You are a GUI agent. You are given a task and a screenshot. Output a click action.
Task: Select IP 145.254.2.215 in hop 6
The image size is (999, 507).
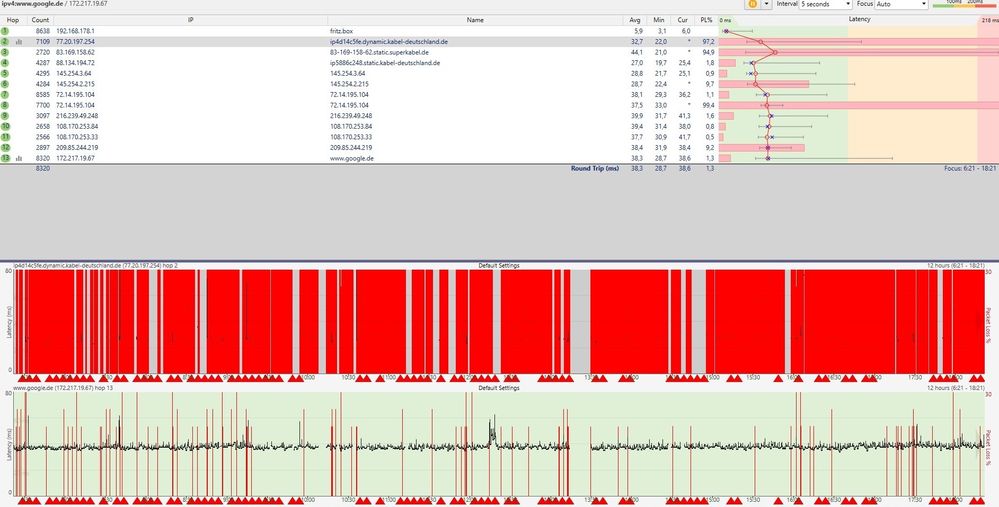(x=75, y=84)
